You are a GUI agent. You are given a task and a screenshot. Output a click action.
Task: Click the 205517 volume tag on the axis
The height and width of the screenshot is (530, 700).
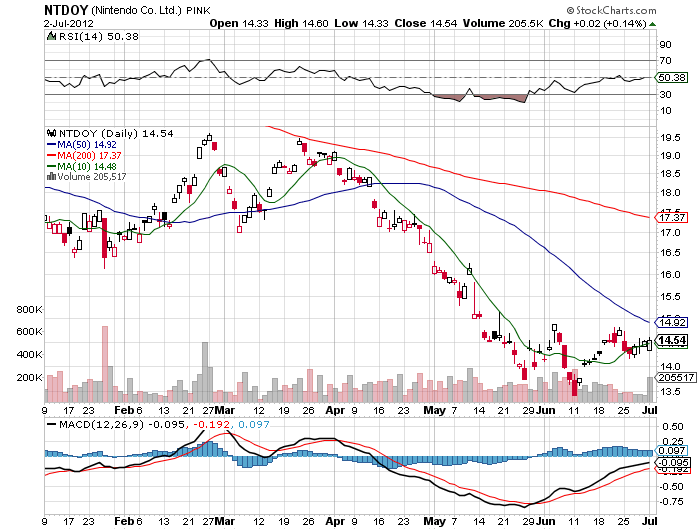tap(676, 377)
